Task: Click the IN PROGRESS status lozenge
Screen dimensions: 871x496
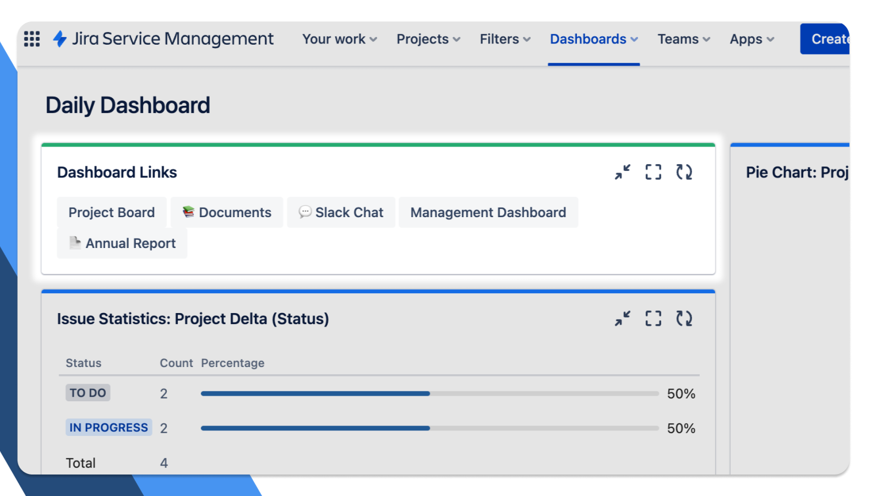Action: [108, 427]
